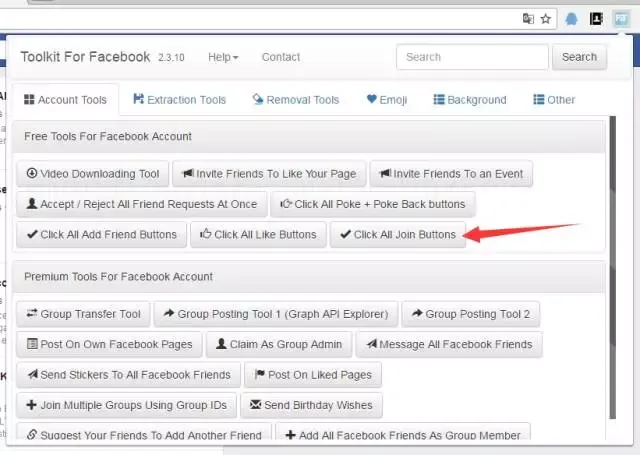Open Group Posting Tool 1 (Graph API Explorer)
Viewport: 640px width, 455px height.
276,314
